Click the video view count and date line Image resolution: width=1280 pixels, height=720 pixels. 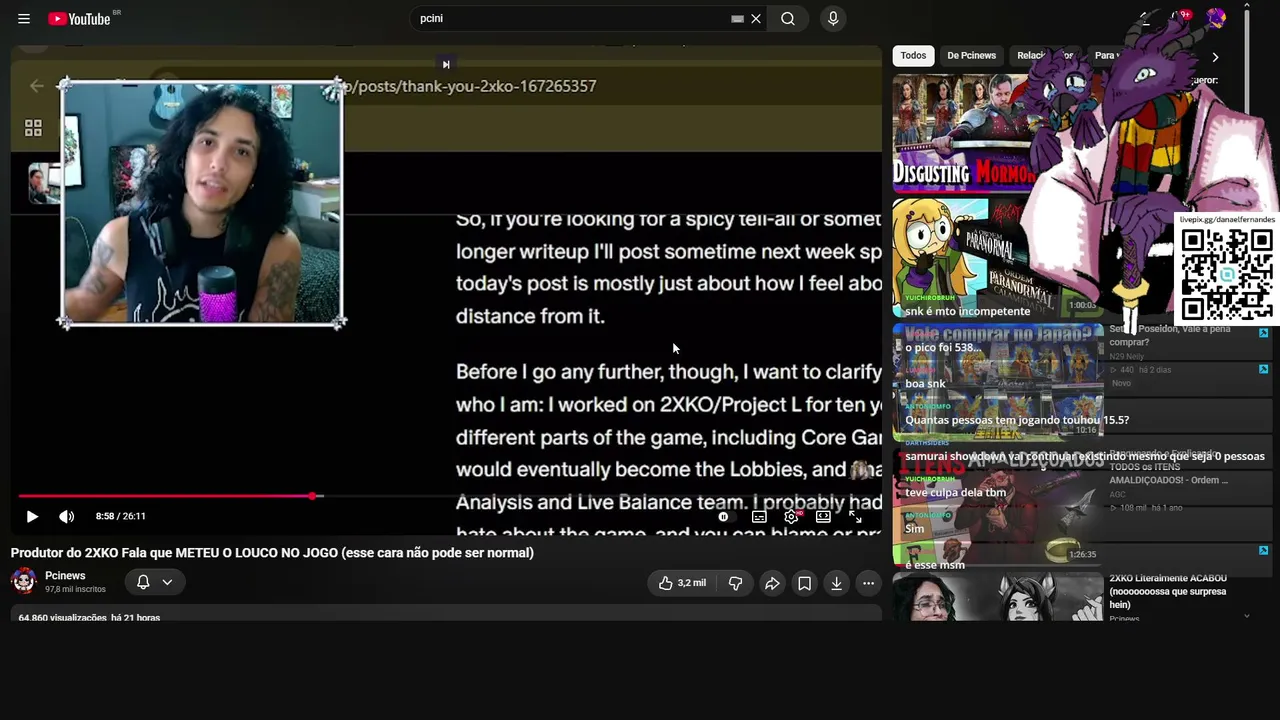(x=89, y=618)
